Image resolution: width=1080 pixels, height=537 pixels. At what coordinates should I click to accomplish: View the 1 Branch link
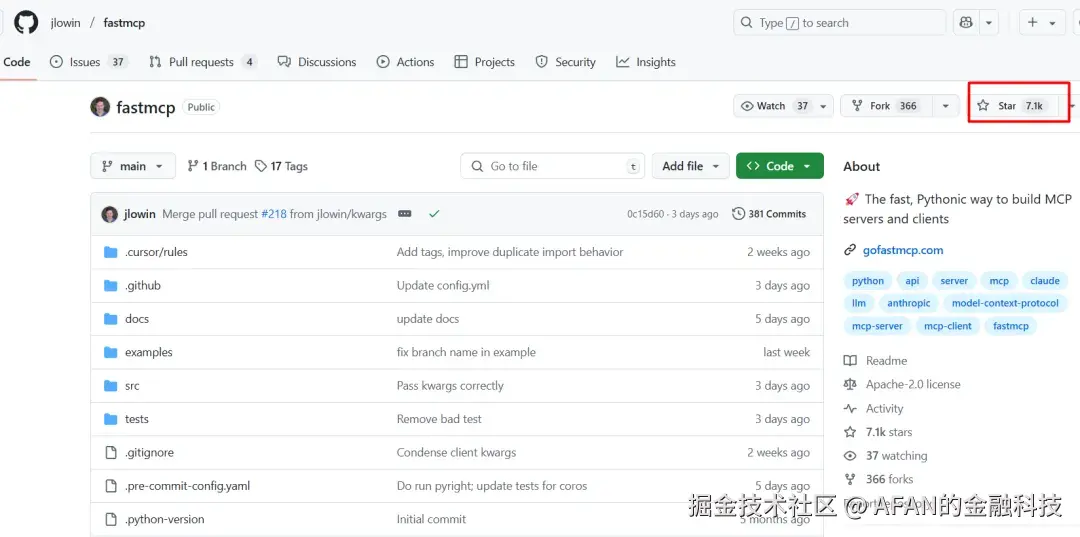coord(217,166)
